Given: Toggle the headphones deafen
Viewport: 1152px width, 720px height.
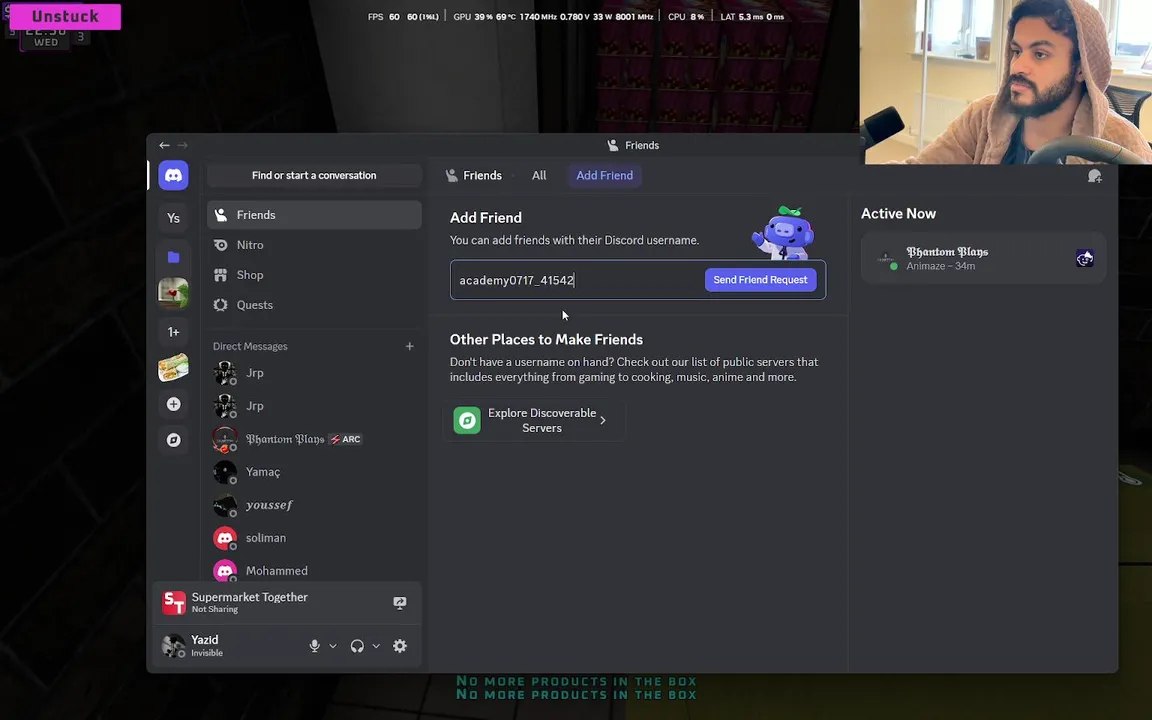Looking at the screenshot, I should (357, 646).
